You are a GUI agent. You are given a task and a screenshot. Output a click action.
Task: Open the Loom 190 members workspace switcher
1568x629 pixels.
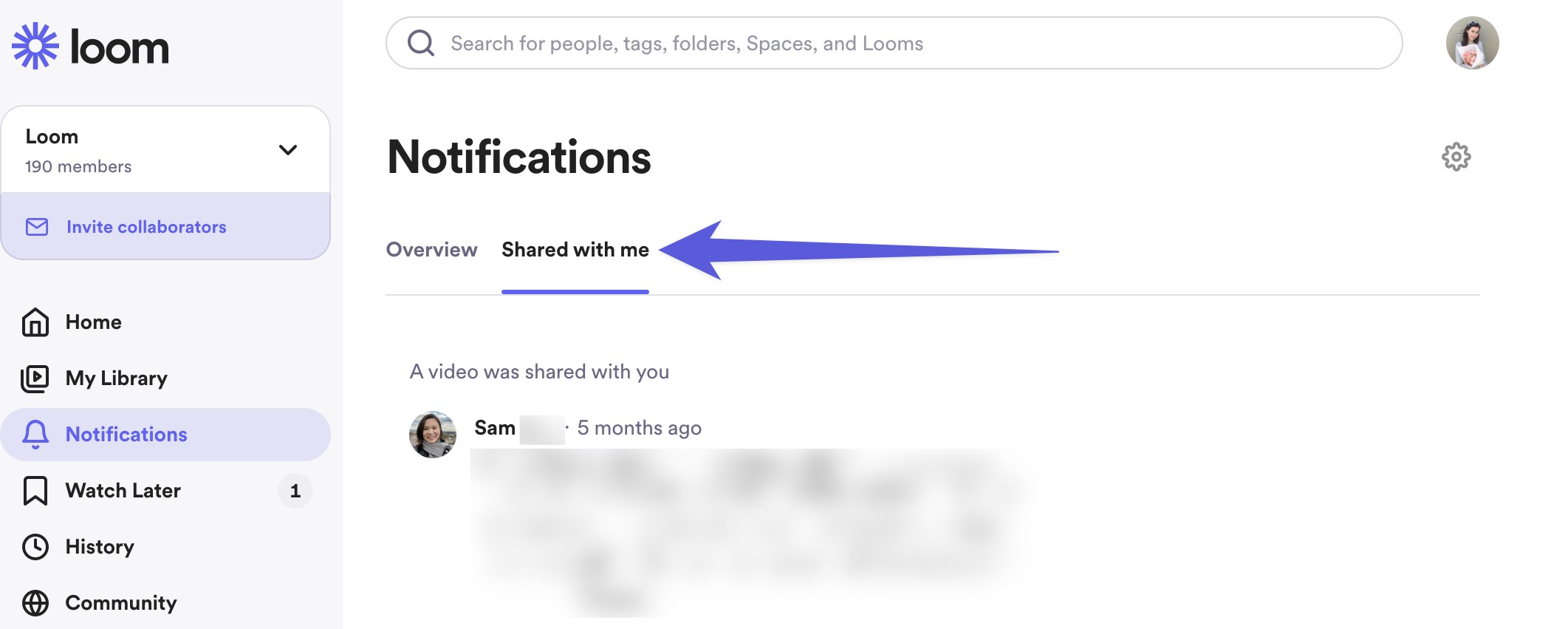click(148, 150)
